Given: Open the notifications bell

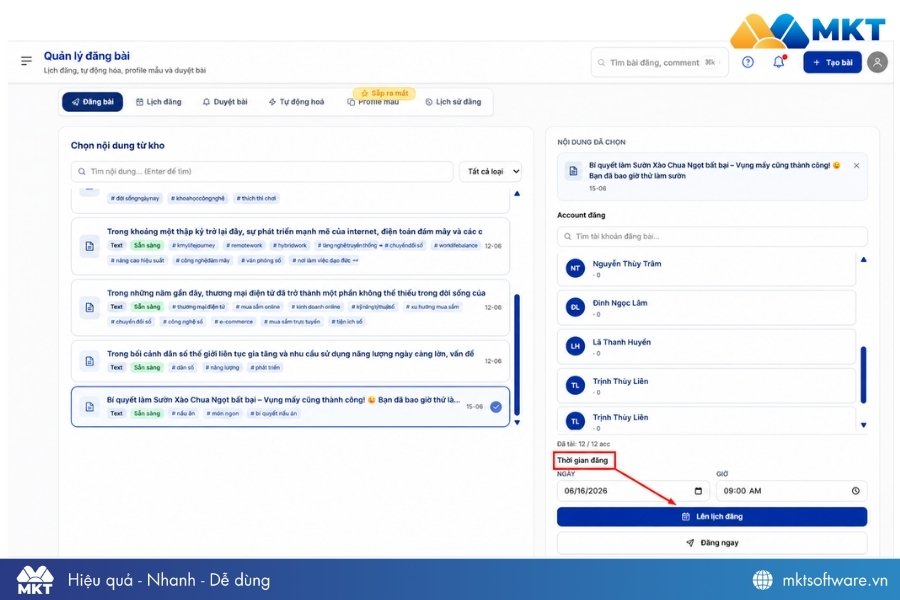Looking at the screenshot, I should click(779, 61).
